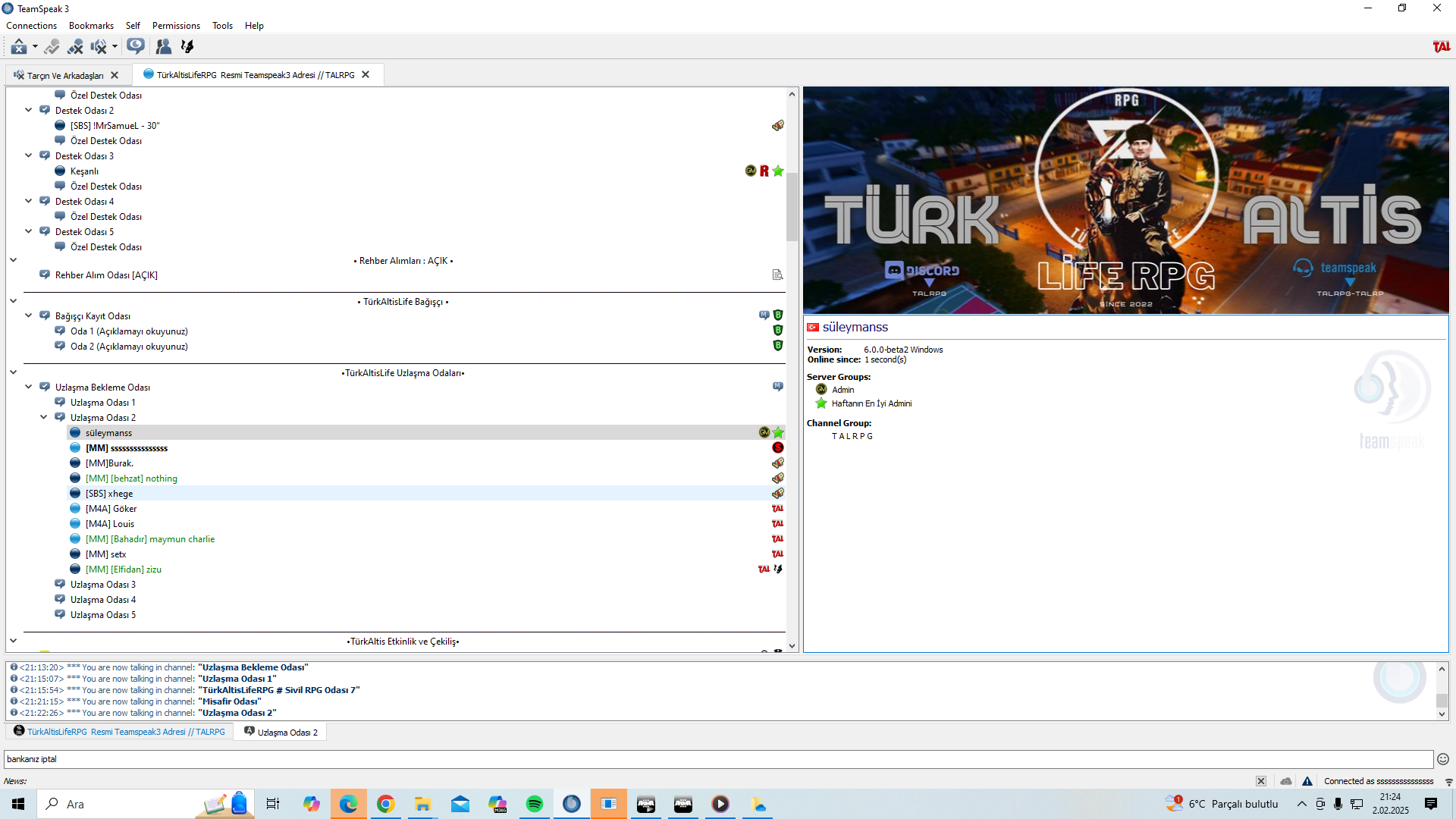Click the red R badge beside Keşanlı
Screen dimensions: 1456x819
pyautogui.click(x=764, y=171)
